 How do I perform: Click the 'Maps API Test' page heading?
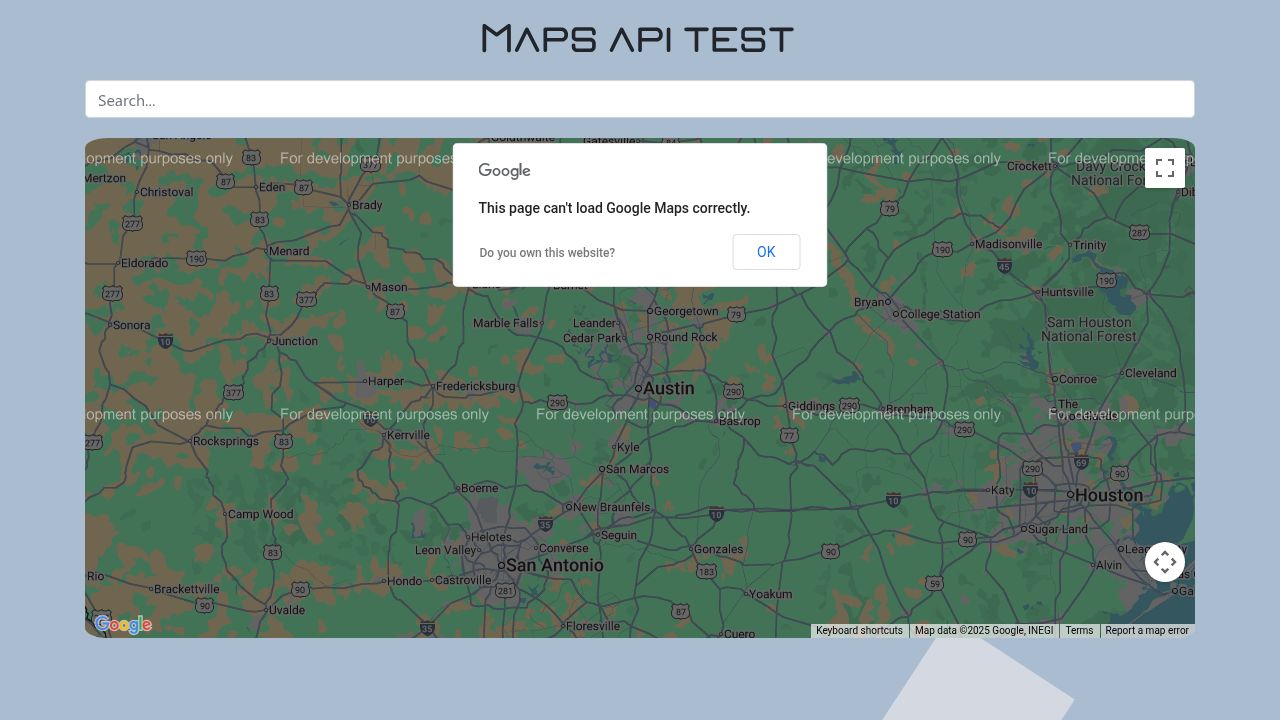[x=636, y=37]
